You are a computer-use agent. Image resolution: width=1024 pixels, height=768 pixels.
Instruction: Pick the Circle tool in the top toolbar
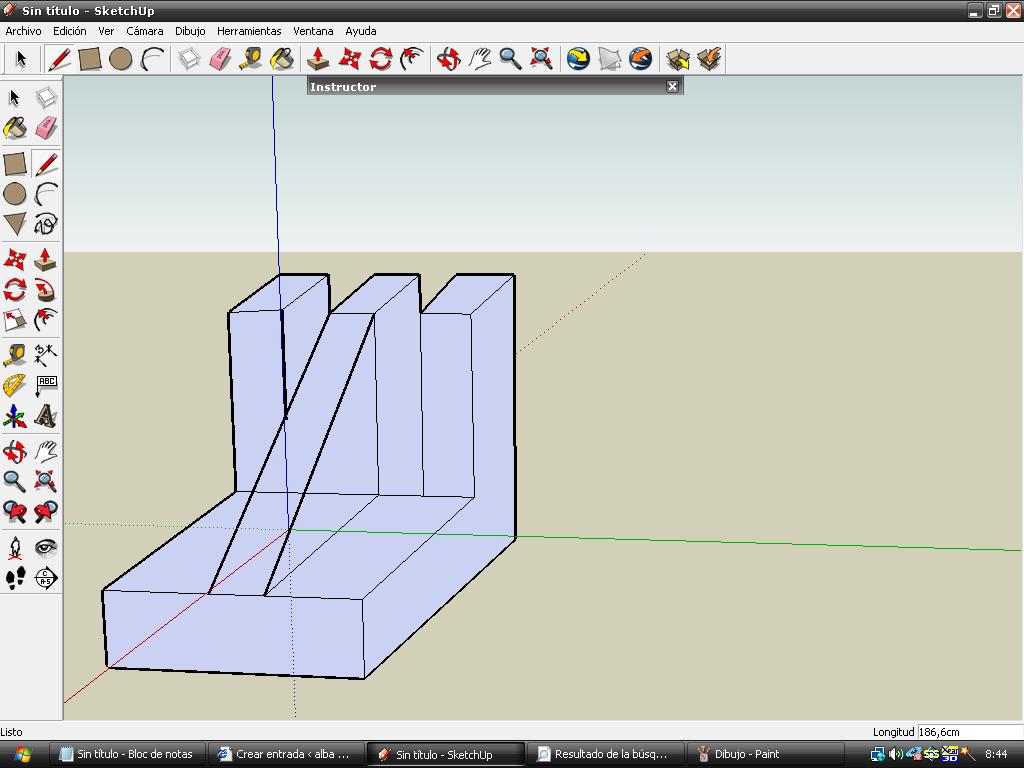[121, 59]
